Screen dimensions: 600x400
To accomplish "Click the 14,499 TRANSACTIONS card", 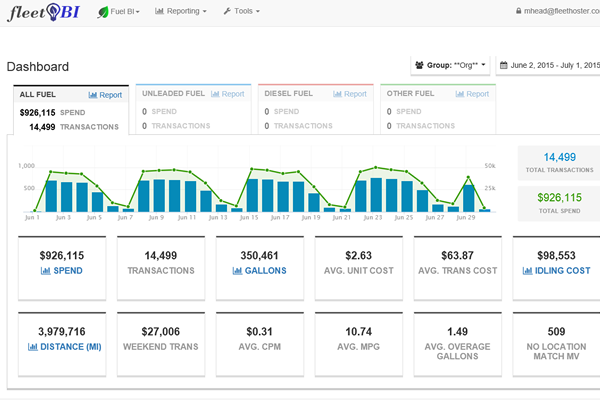I will [x=161, y=268].
